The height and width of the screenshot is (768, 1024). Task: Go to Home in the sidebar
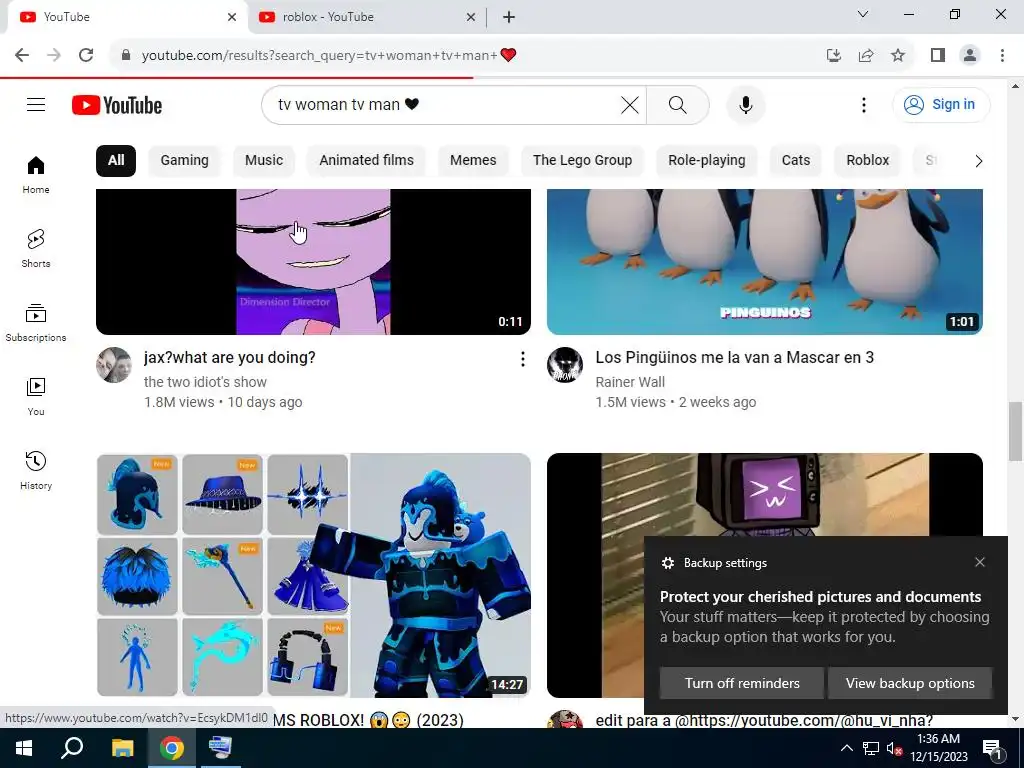[36, 175]
